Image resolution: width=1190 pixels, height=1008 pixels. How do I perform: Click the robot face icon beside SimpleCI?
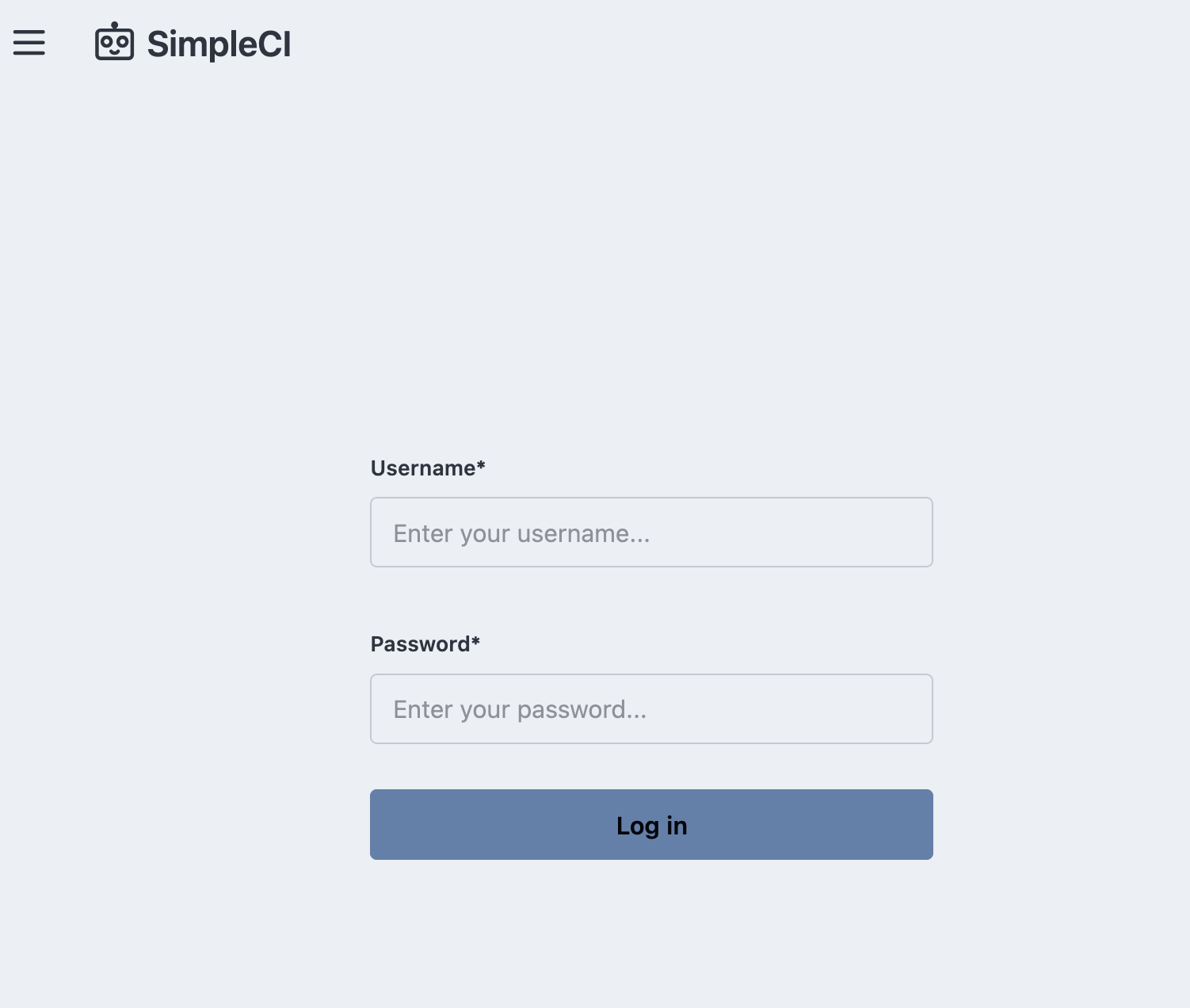(x=113, y=43)
